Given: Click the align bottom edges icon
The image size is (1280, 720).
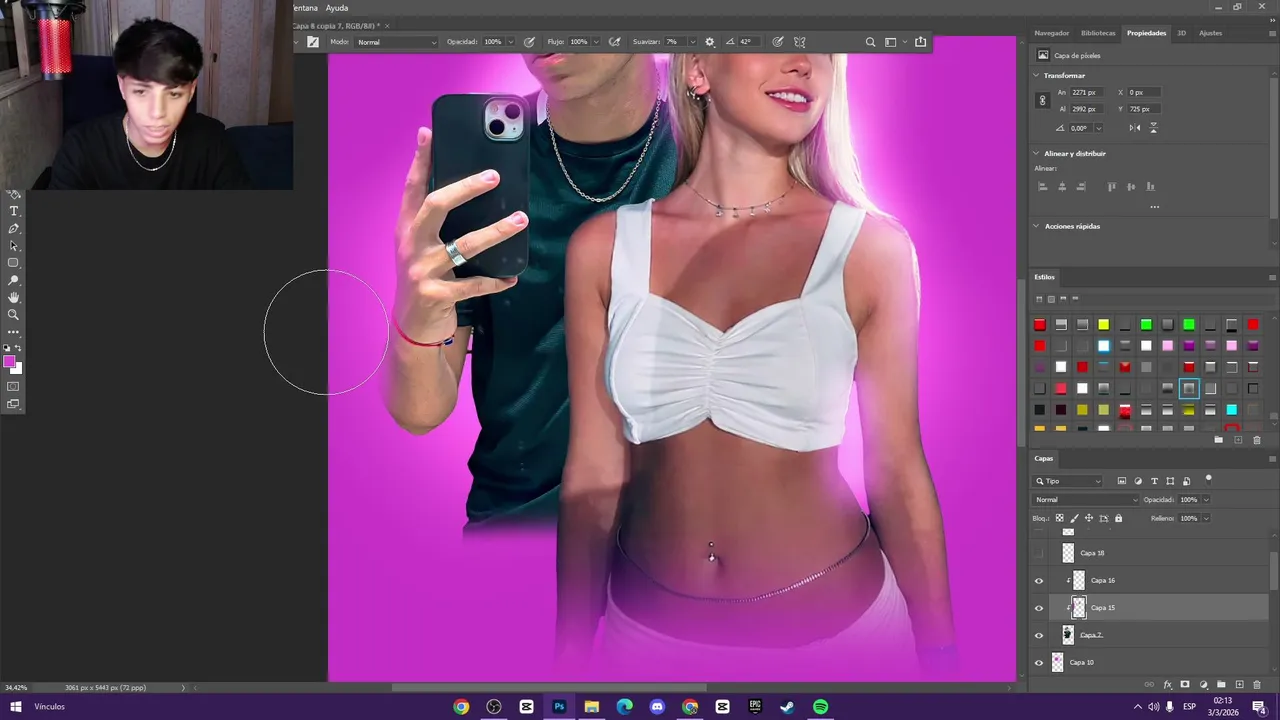Looking at the screenshot, I should point(1150,186).
